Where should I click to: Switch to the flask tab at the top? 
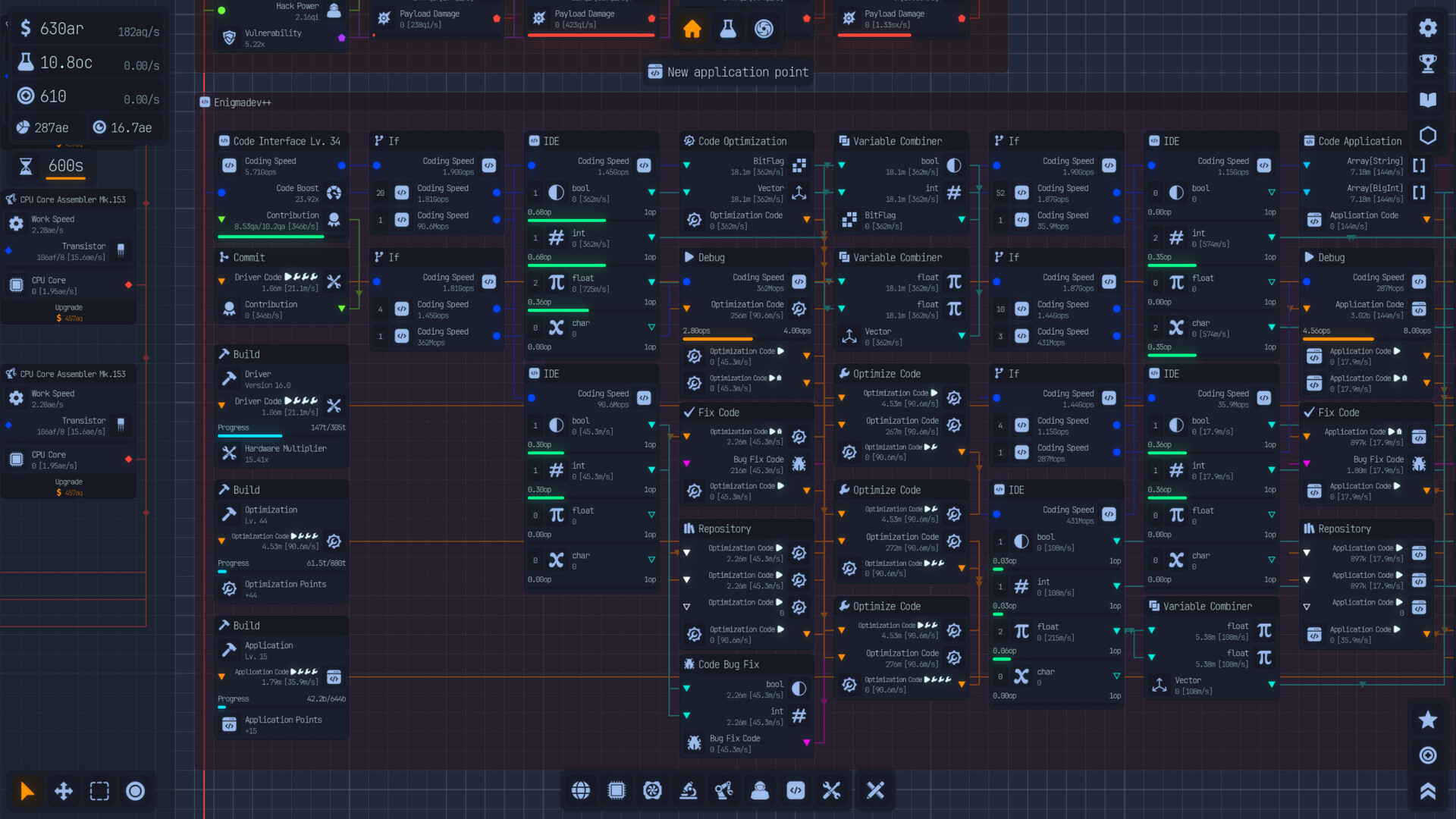pyautogui.click(x=729, y=29)
